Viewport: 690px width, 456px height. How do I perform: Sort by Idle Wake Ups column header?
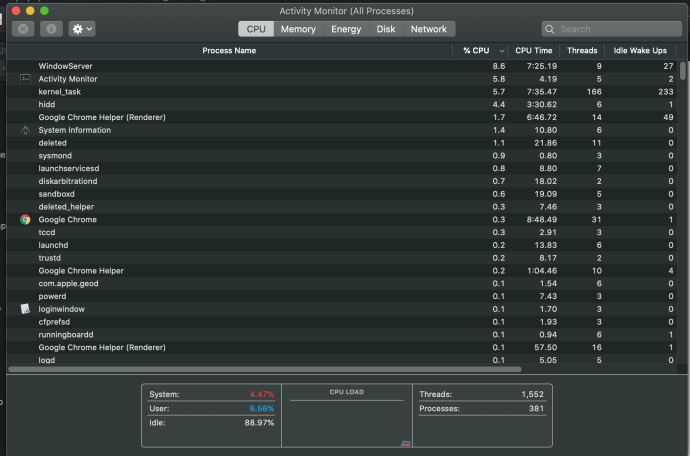click(640, 51)
